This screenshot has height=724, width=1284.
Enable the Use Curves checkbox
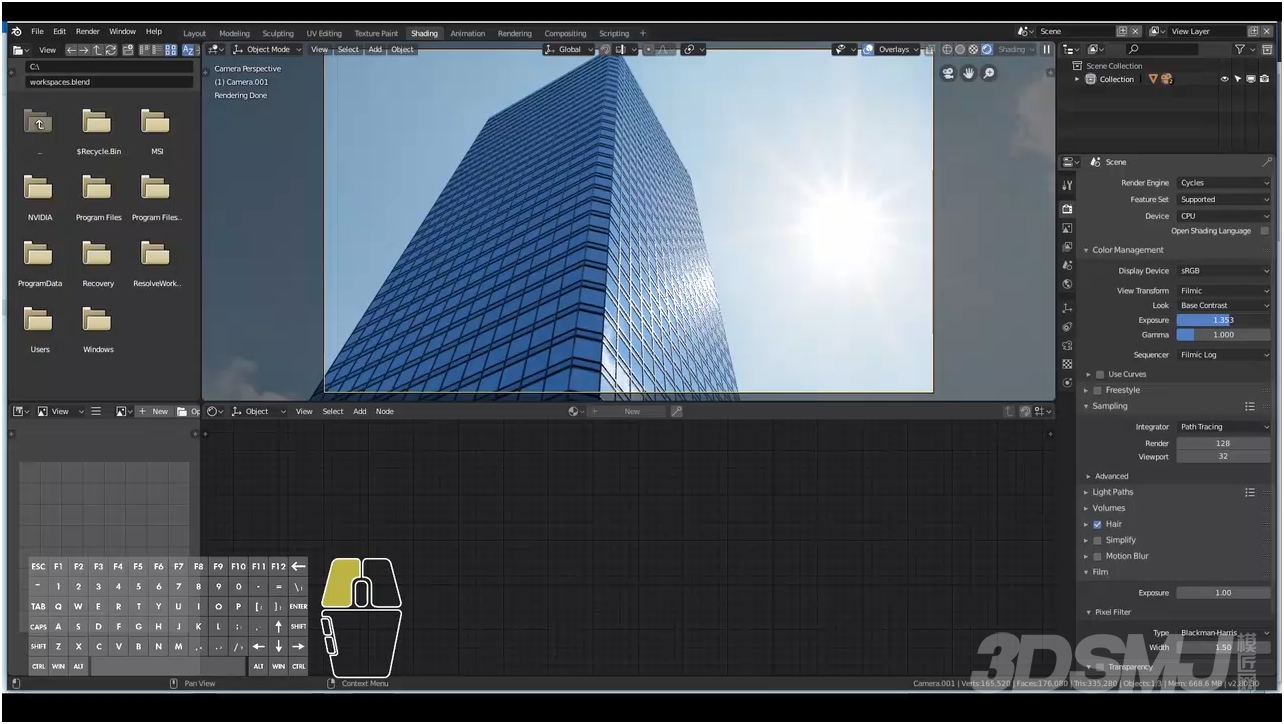[1100, 374]
